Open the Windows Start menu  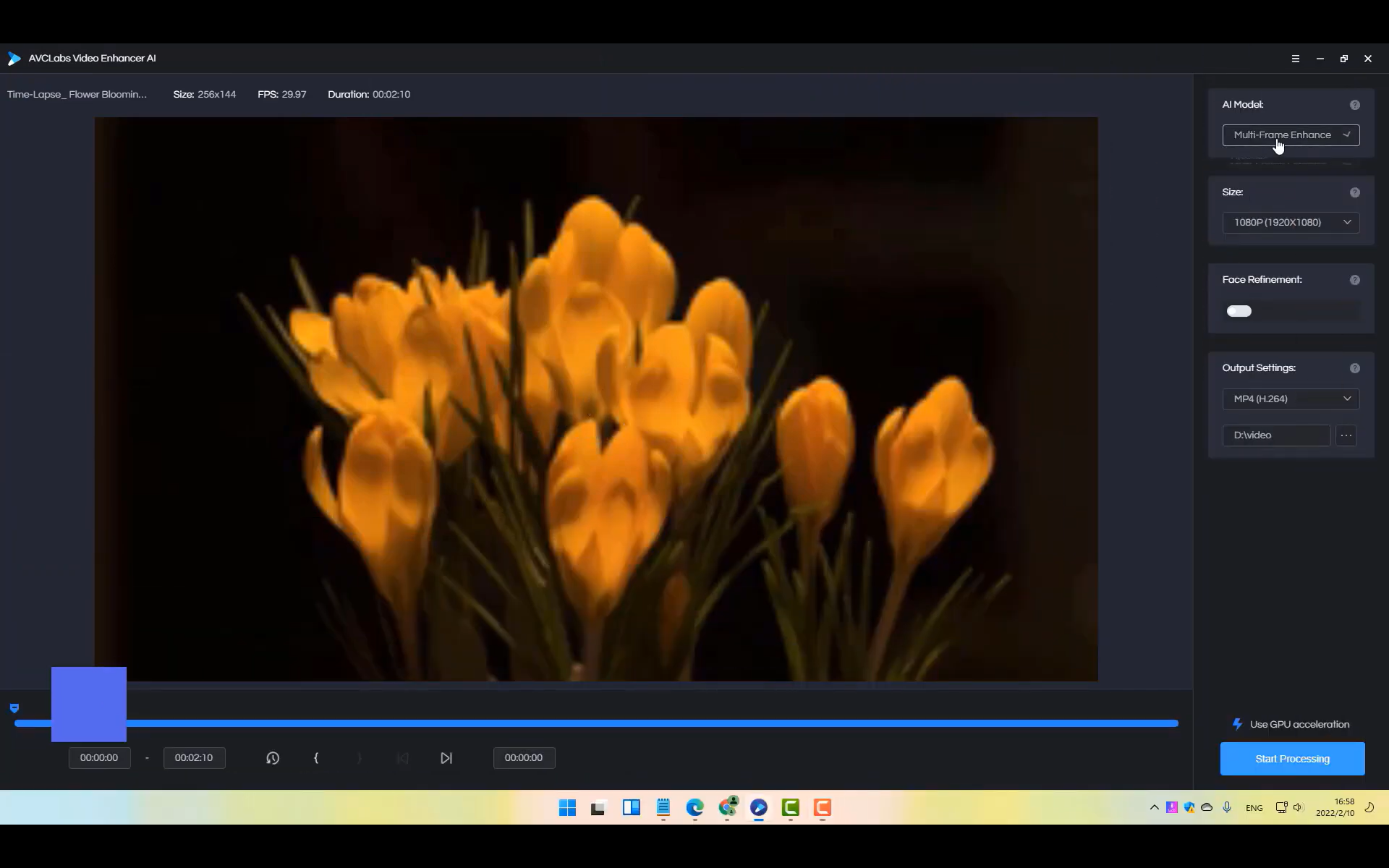[x=567, y=807]
